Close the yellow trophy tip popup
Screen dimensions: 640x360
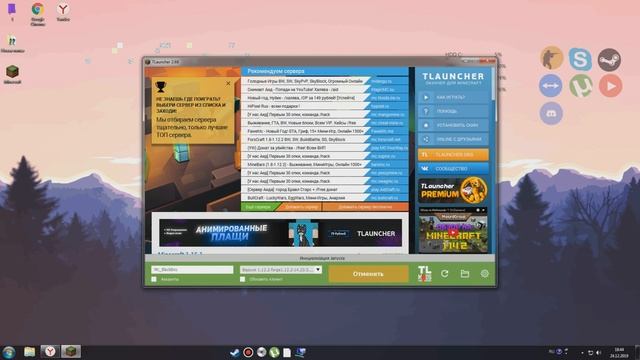pyautogui.click(x=228, y=83)
